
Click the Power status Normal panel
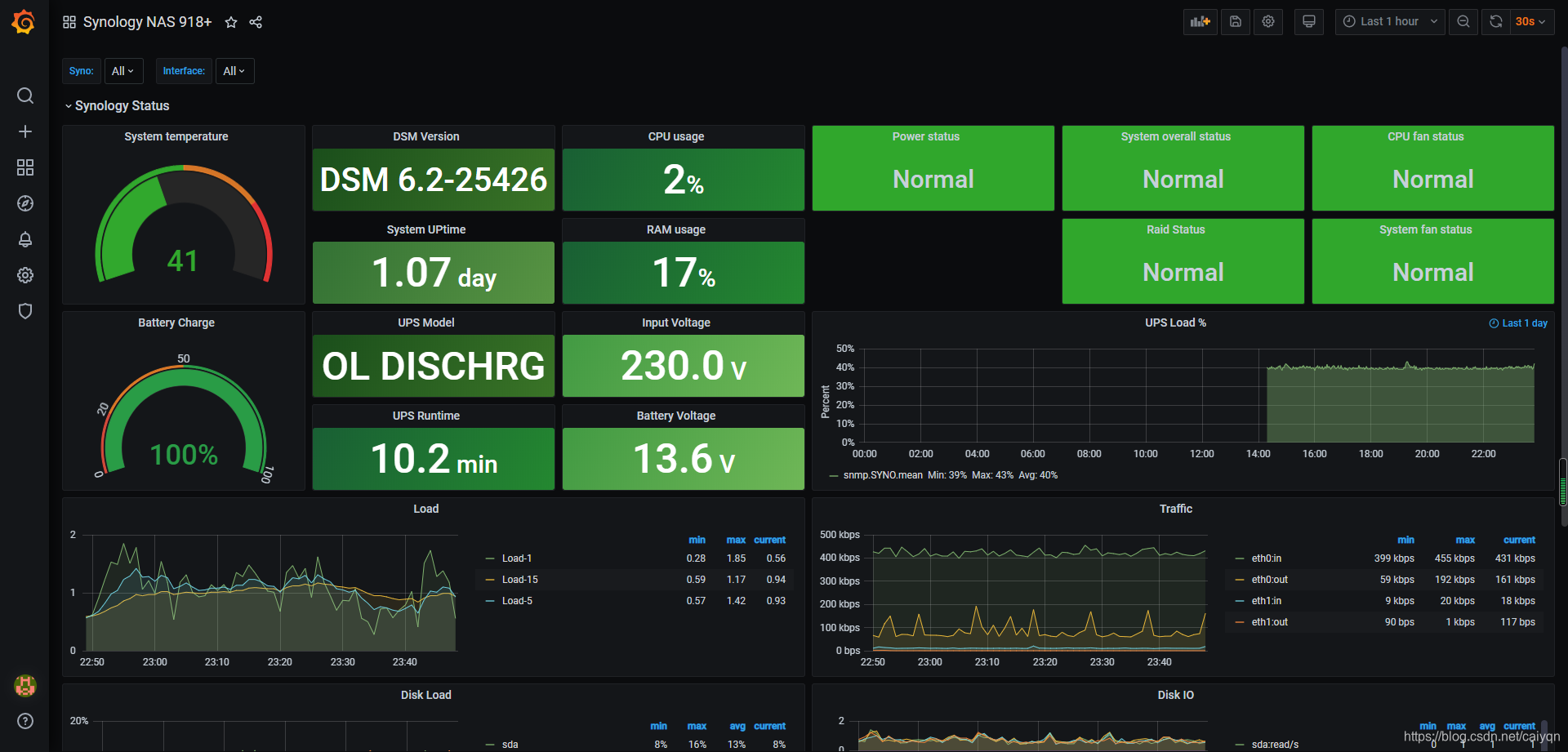933,168
